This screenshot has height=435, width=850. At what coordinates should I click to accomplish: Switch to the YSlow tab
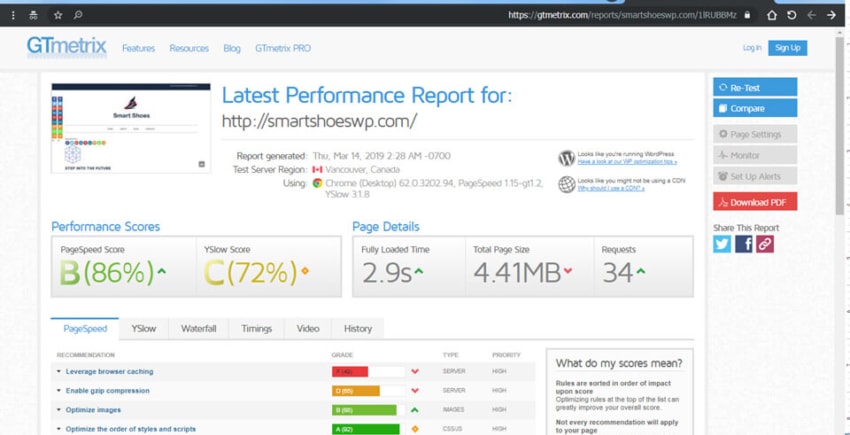click(144, 329)
